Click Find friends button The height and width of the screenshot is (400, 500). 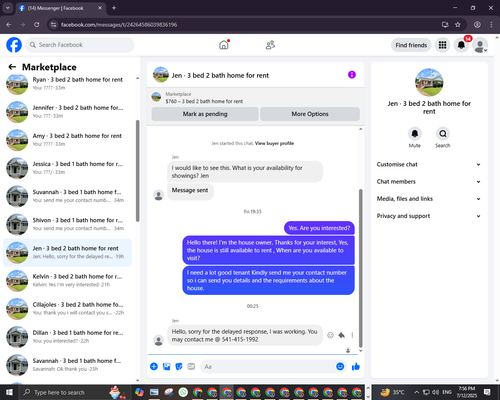pos(411,45)
